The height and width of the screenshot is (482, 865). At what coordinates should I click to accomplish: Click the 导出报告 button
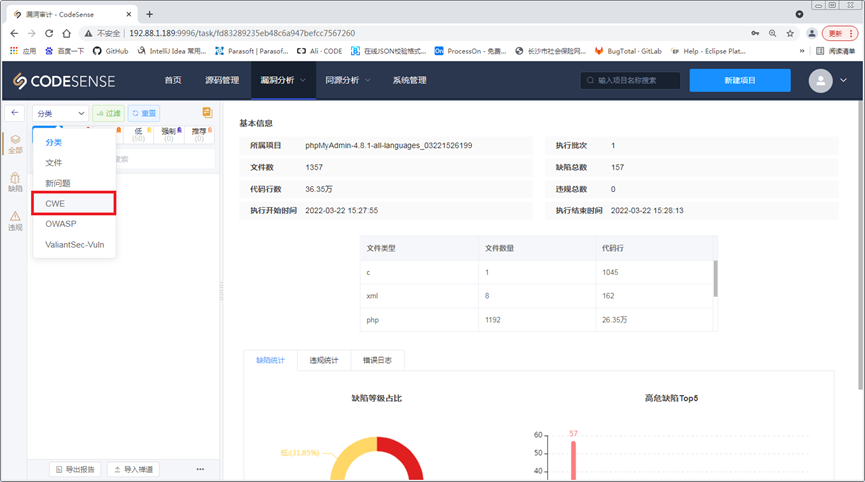click(75, 469)
